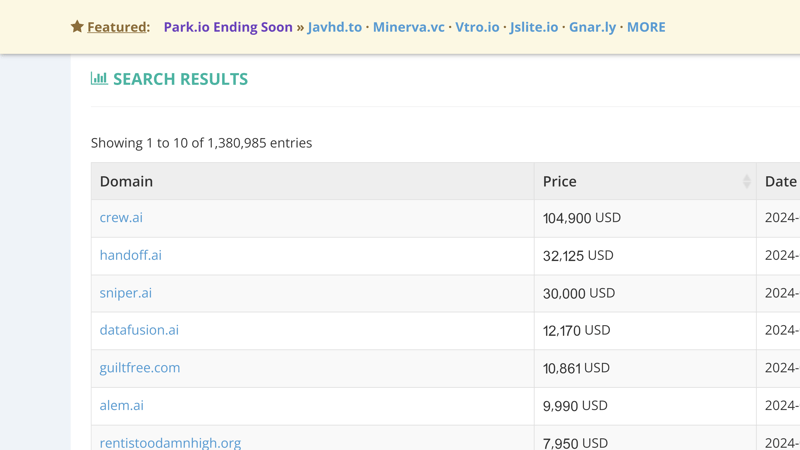Select the 32,125 USD price cell
Screen dimensions: 800x450
click(x=645, y=256)
